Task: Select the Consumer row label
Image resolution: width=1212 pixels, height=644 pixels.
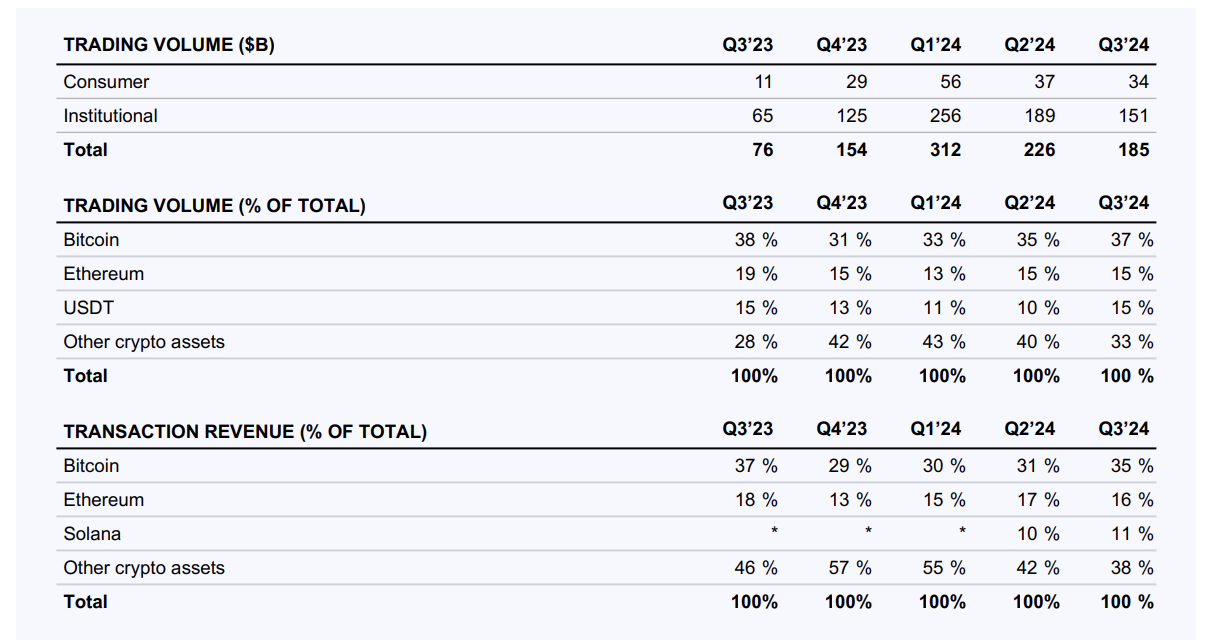Action: 106,82
